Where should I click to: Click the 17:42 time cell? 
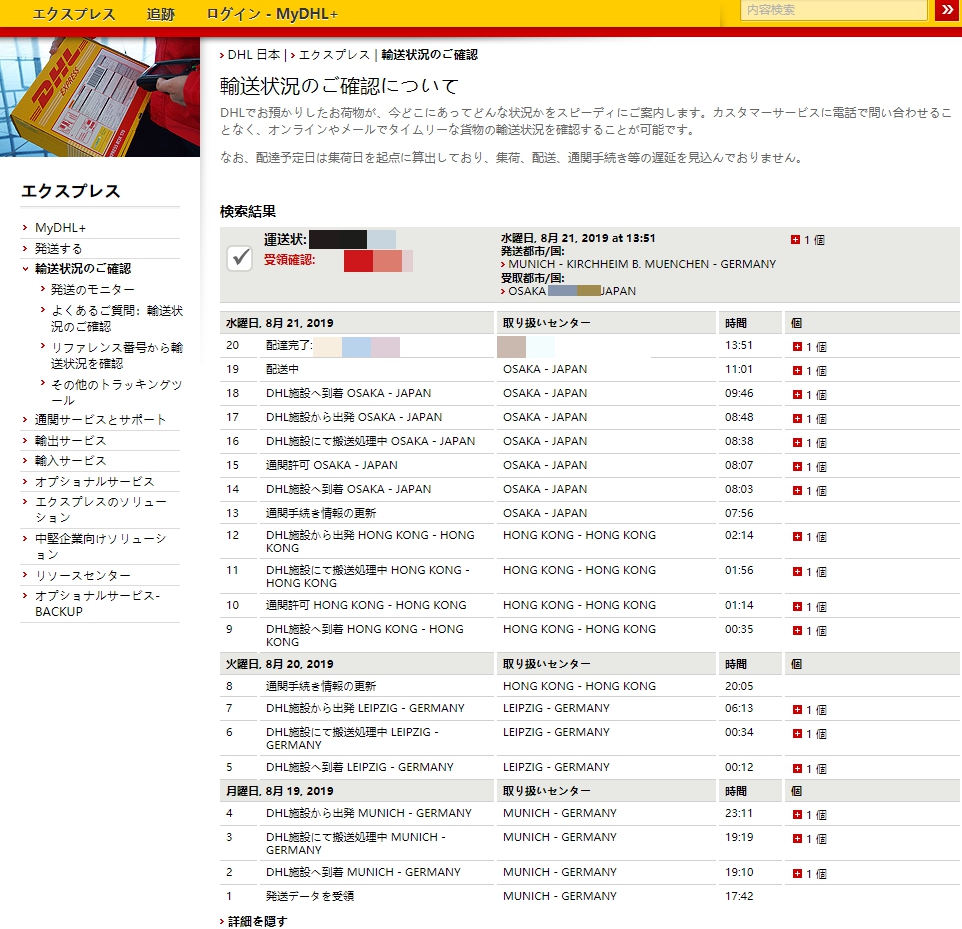tap(739, 896)
